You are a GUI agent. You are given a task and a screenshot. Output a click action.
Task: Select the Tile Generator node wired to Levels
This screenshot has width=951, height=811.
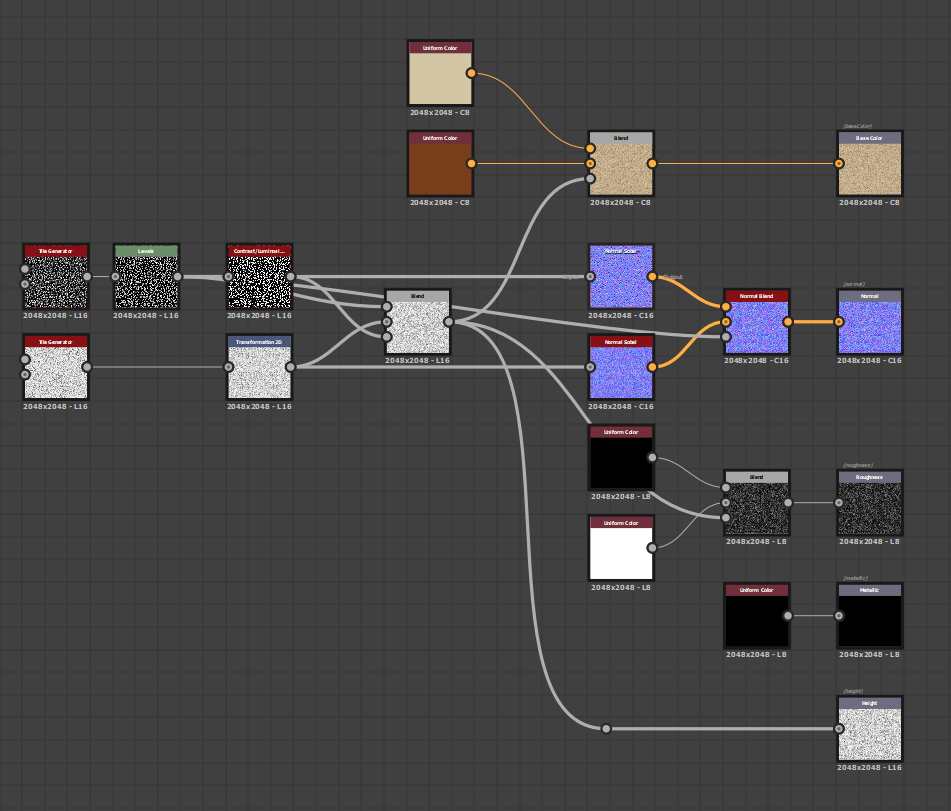[x=56, y=277]
